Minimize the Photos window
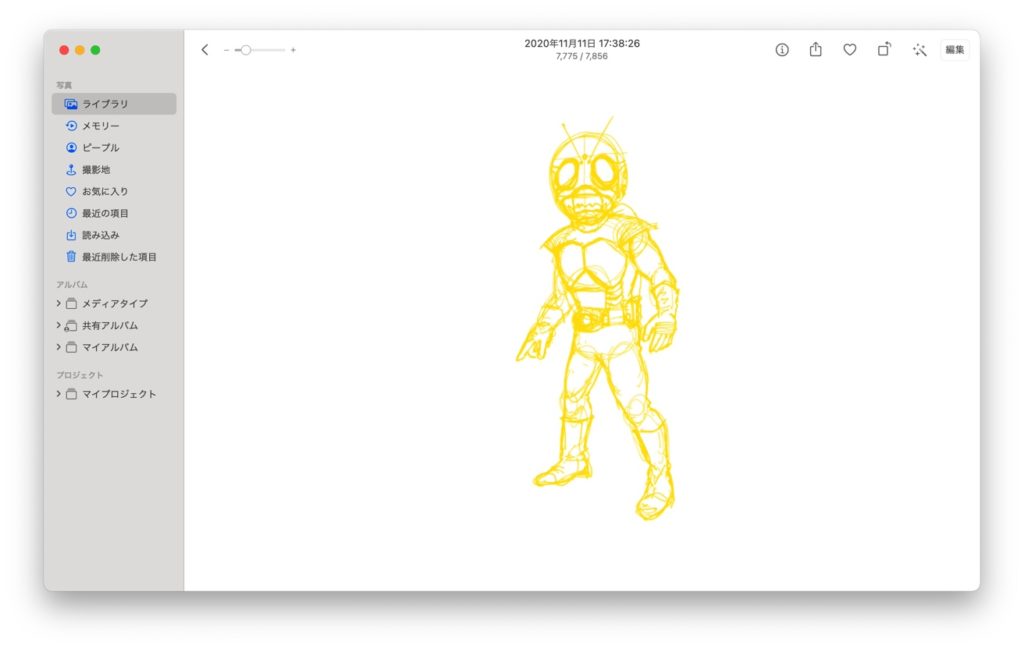This screenshot has height=649, width=1024. click(x=80, y=50)
